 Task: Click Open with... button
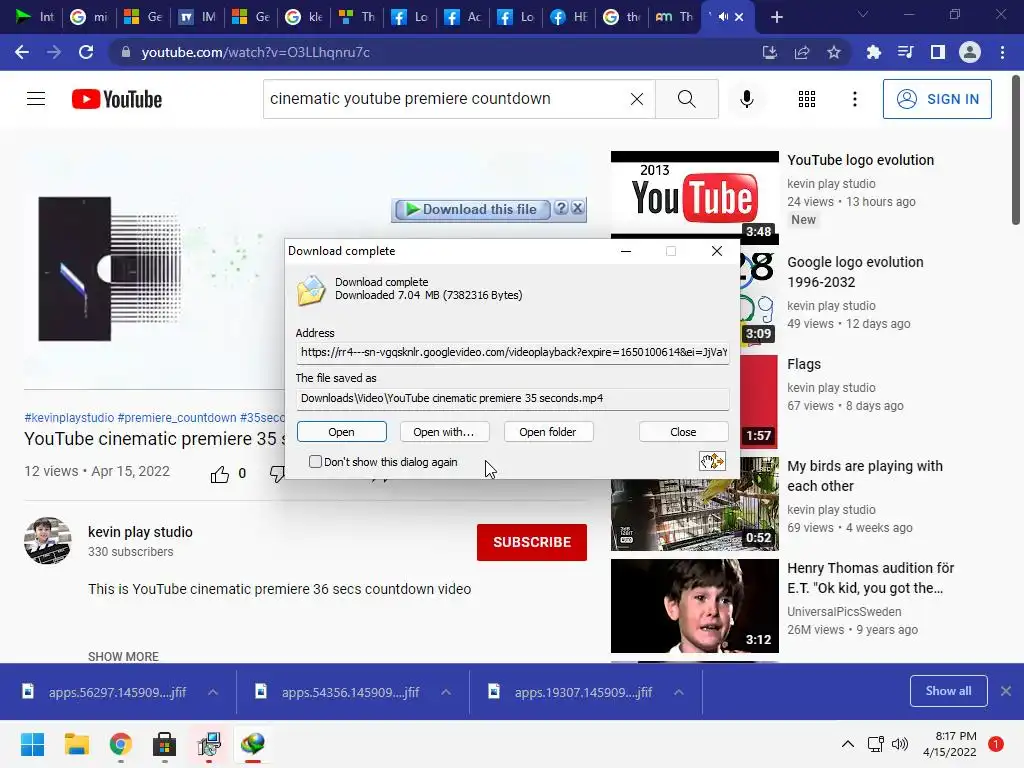coord(443,432)
